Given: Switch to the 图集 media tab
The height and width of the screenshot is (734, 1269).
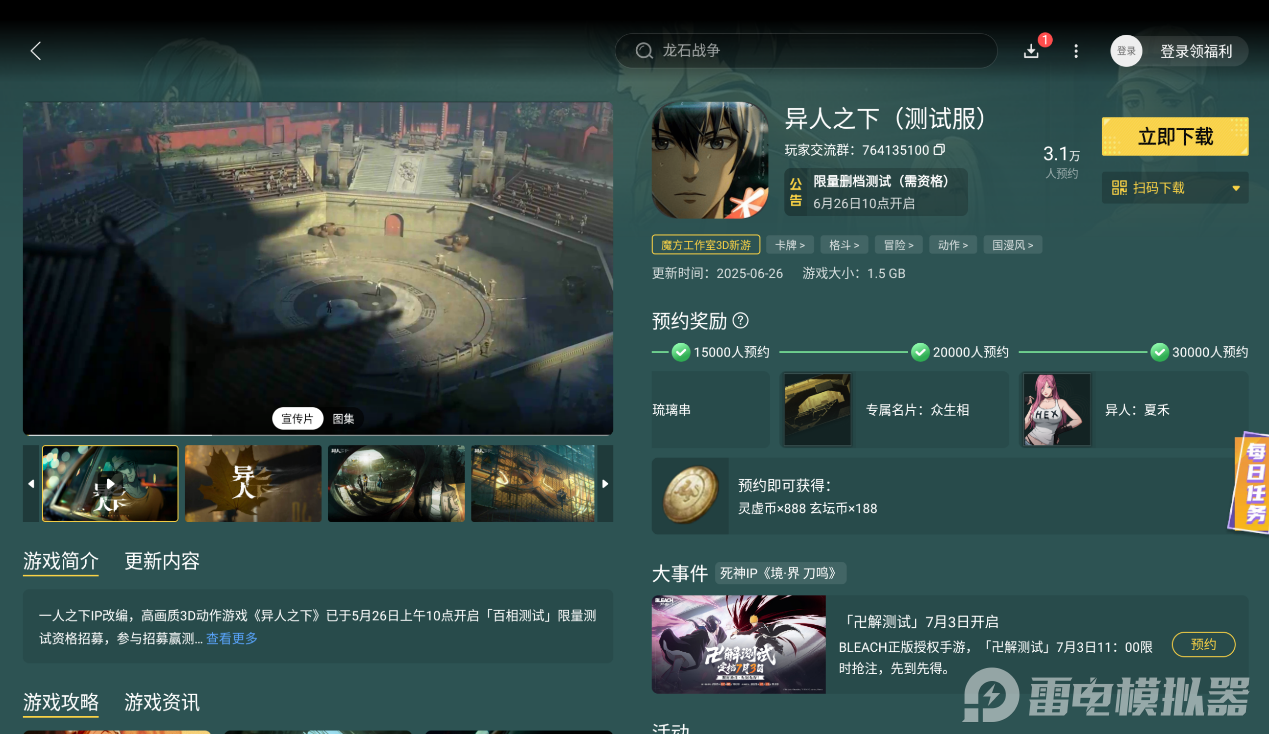Looking at the screenshot, I should coord(343,418).
